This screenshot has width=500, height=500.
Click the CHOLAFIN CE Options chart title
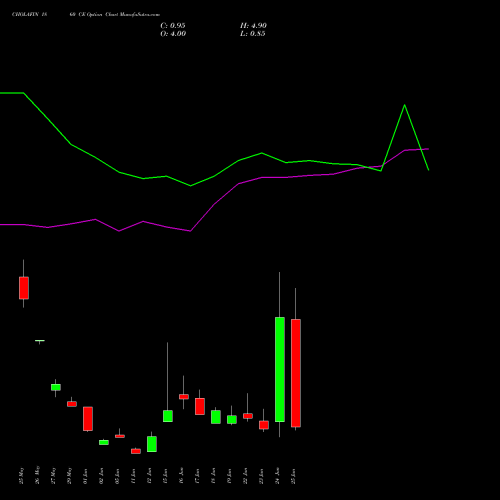pos(86,15)
